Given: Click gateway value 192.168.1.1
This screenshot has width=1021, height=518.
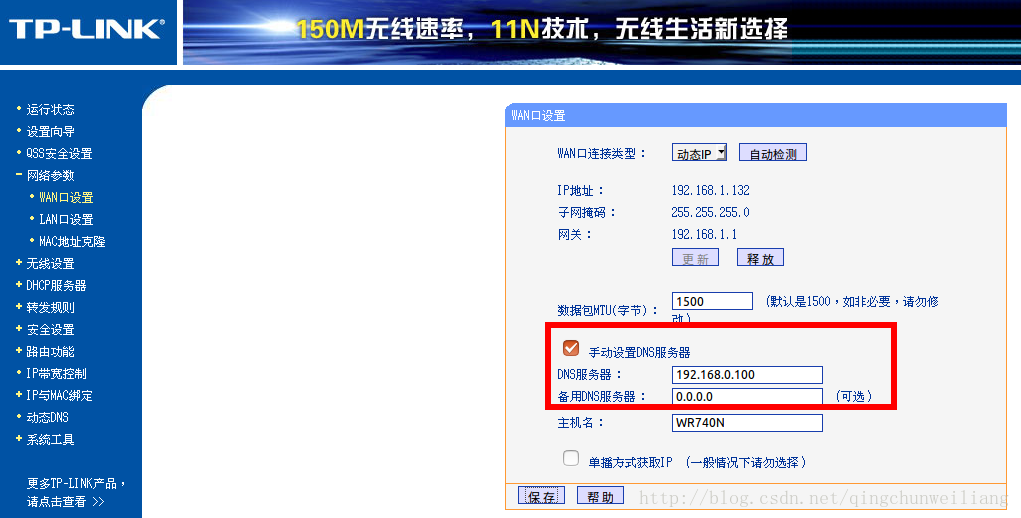Looking at the screenshot, I should [x=705, y=234].
